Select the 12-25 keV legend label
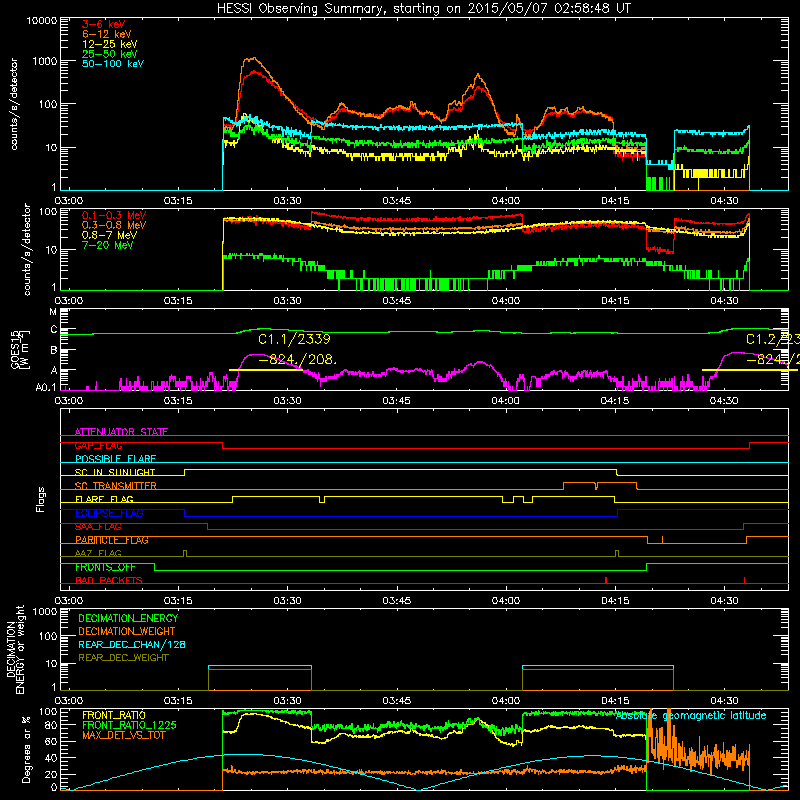800x800 pixels. tap(109, 44)
